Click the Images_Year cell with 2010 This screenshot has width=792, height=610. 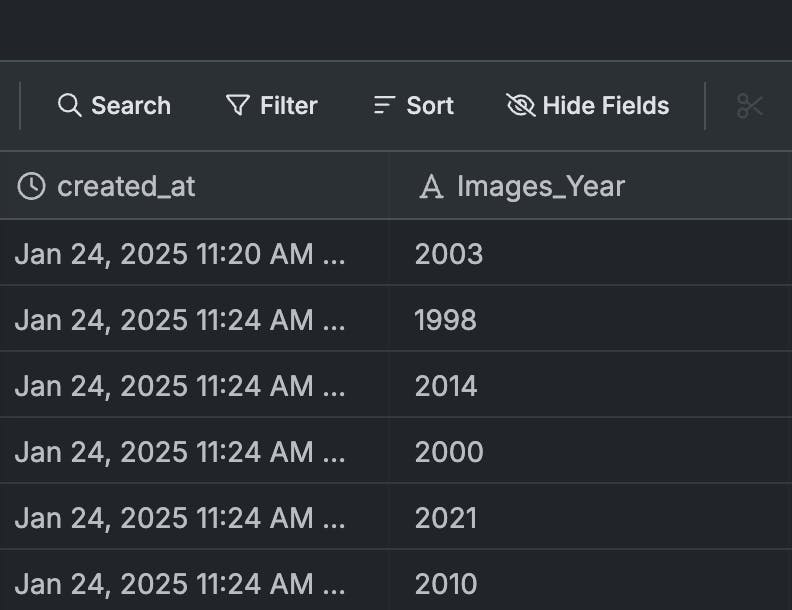click(x=446, y=584)
